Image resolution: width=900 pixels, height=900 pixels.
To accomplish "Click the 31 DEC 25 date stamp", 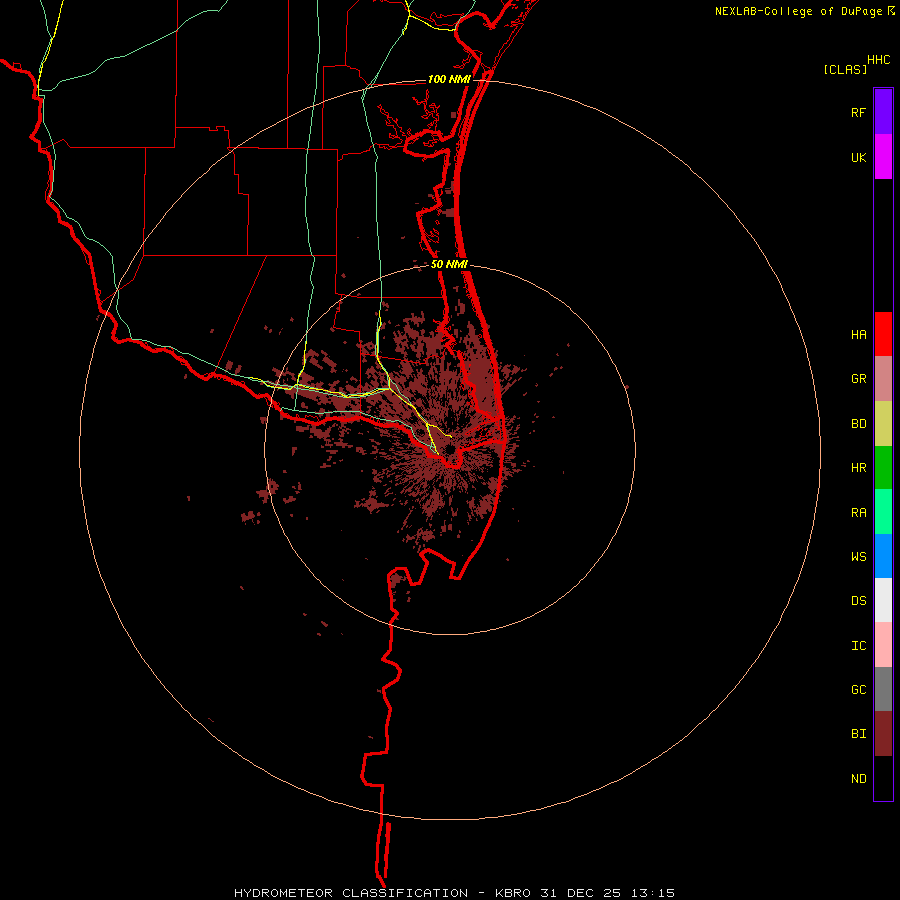I will pyautogui.click(x=581, y=893).
